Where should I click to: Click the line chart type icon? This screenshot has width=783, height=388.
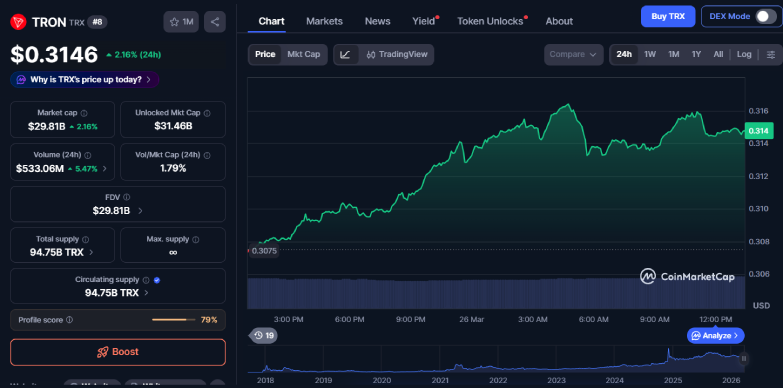pyautogui.click(x=346, y=54)
